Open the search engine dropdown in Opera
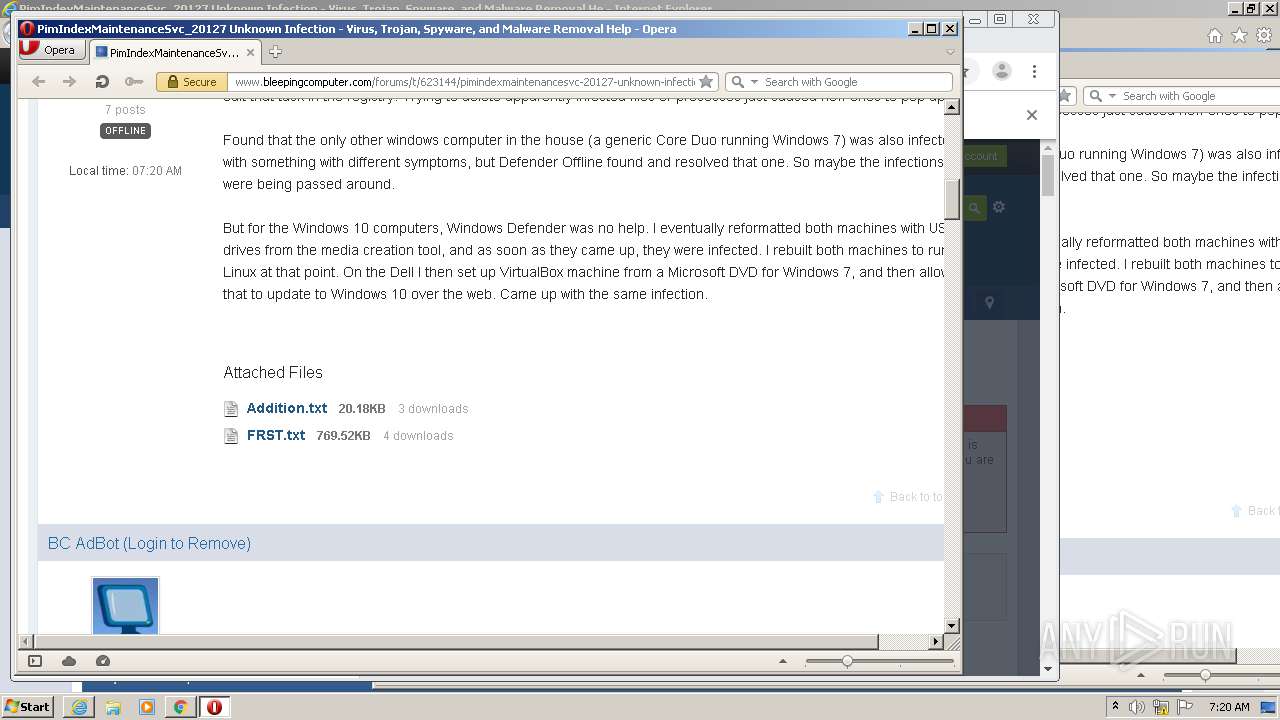 coord(755,82)
